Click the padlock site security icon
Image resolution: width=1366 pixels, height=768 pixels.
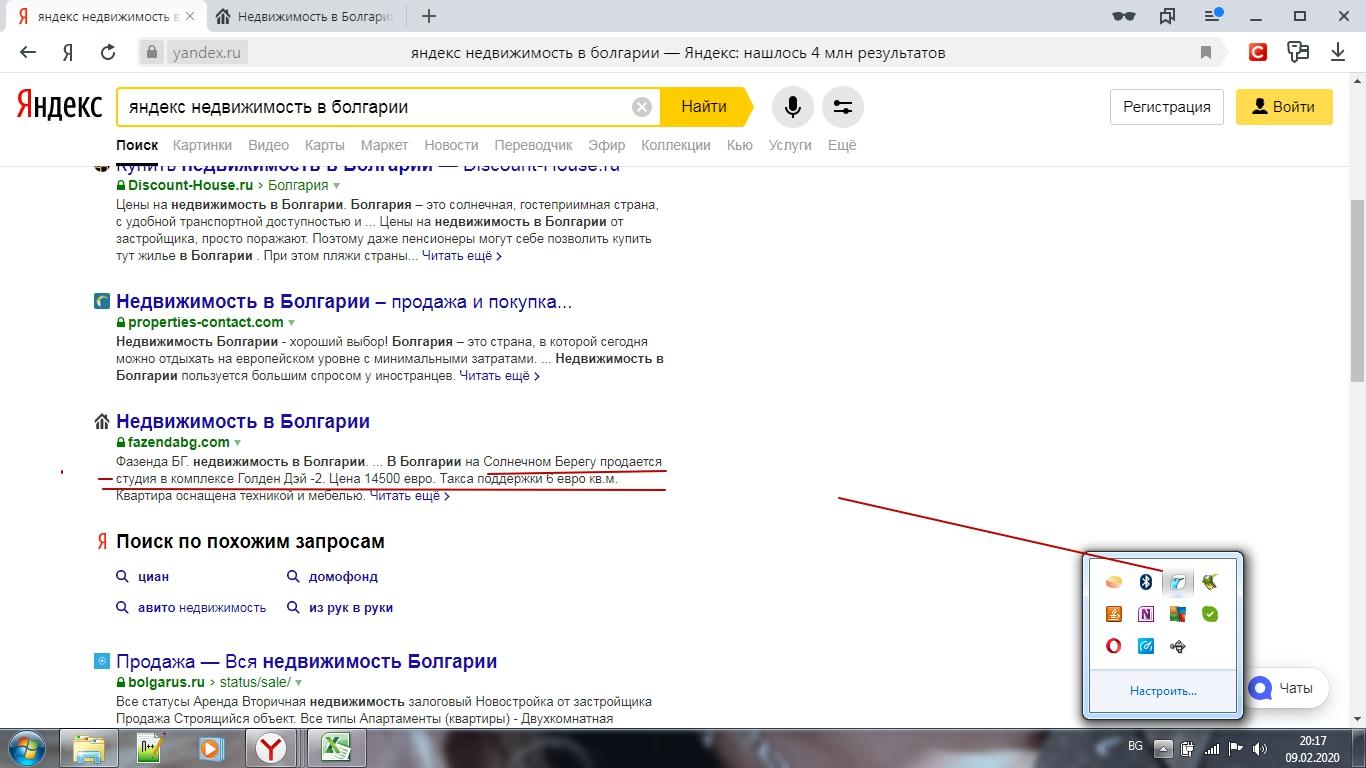(152, 53)
